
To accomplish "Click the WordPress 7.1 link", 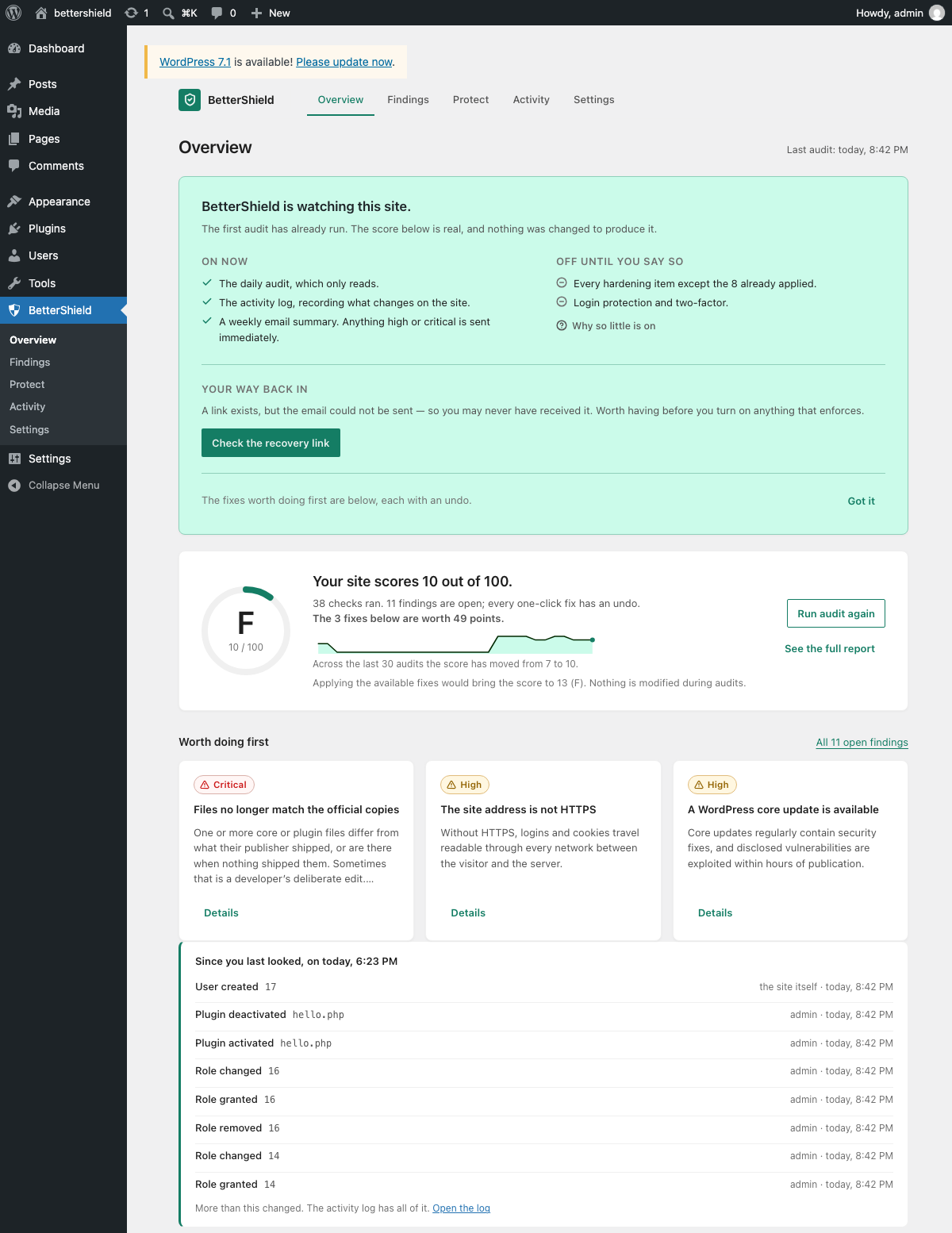I will pos(195,62).
